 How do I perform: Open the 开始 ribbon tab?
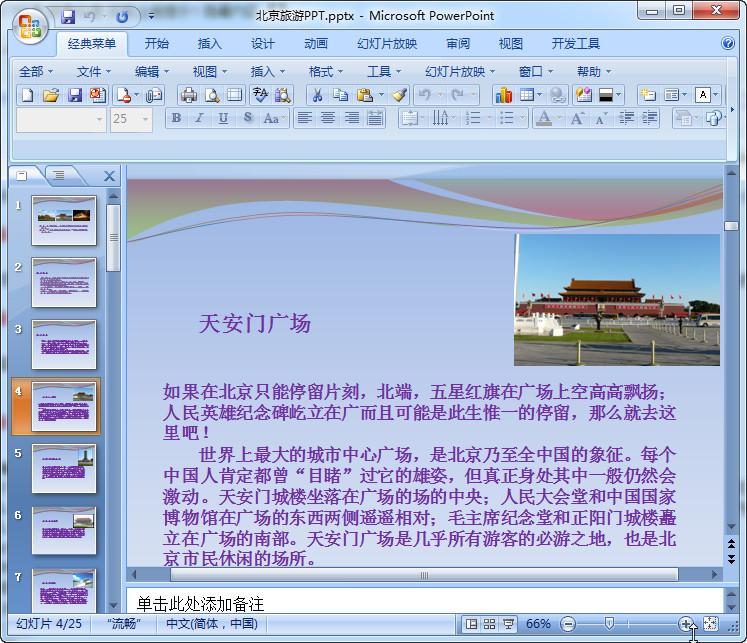tap(157, 44)
